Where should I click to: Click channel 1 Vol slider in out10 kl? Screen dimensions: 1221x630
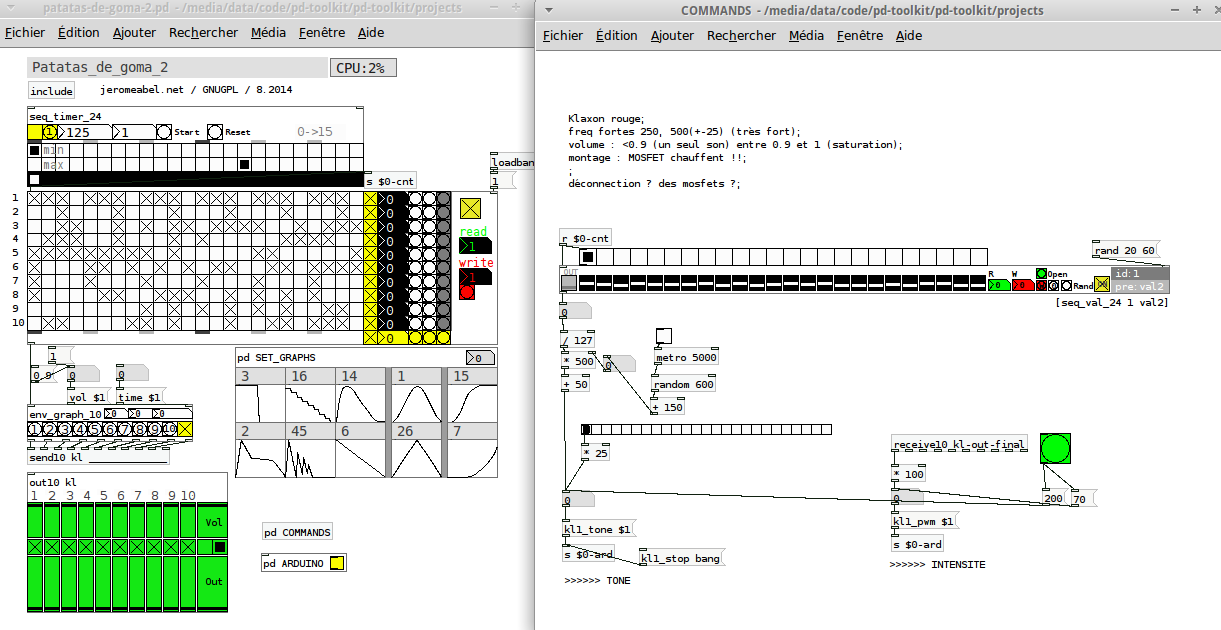(x=35, y=522)
